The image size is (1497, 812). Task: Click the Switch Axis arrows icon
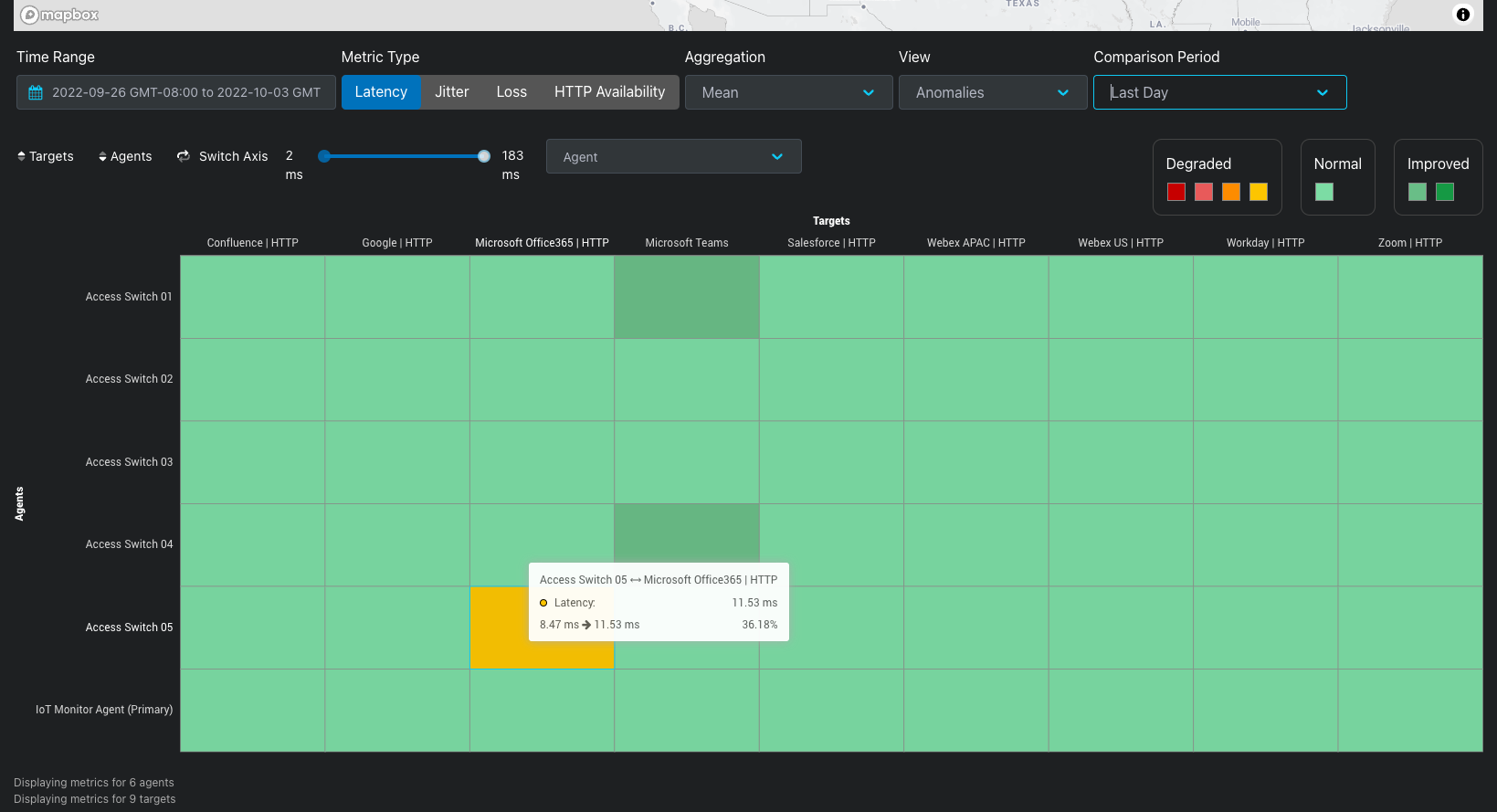click(x=184, y=156)
